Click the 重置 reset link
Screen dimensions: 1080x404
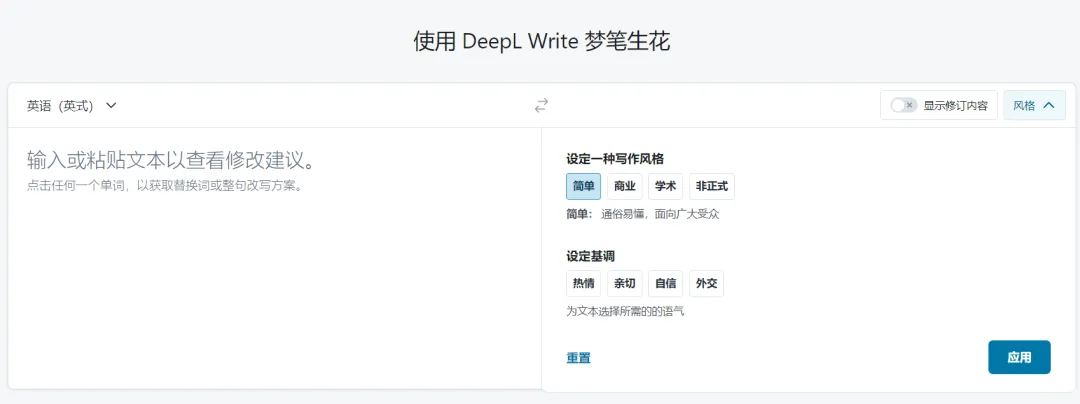(x=578, y=358)
